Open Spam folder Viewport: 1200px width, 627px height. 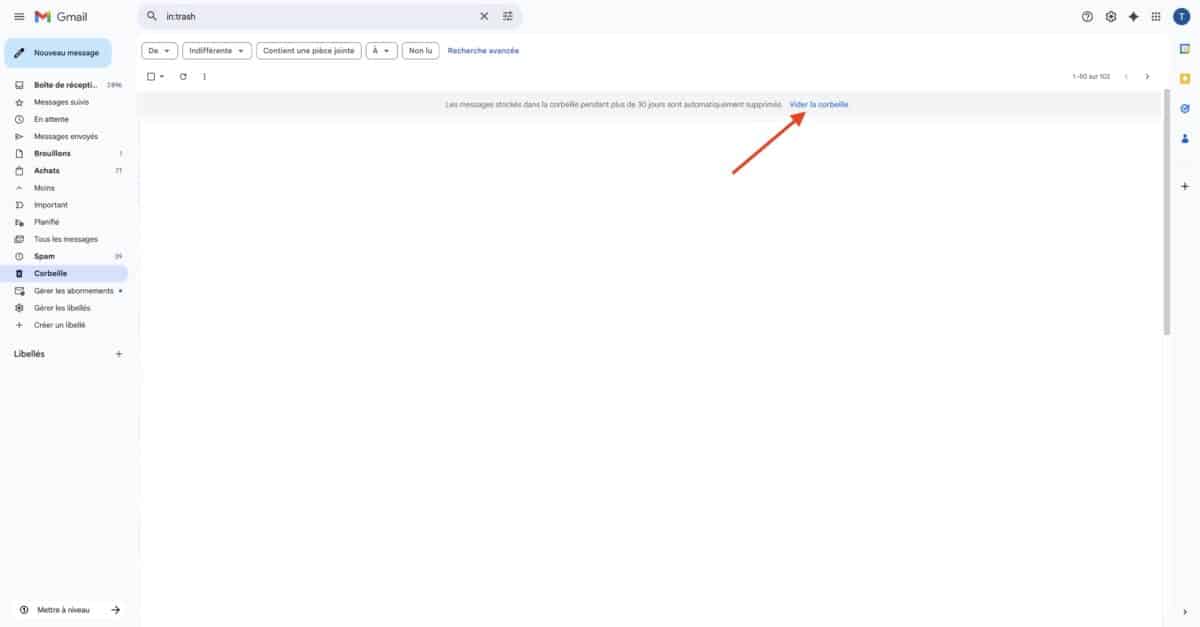(65, 256)
